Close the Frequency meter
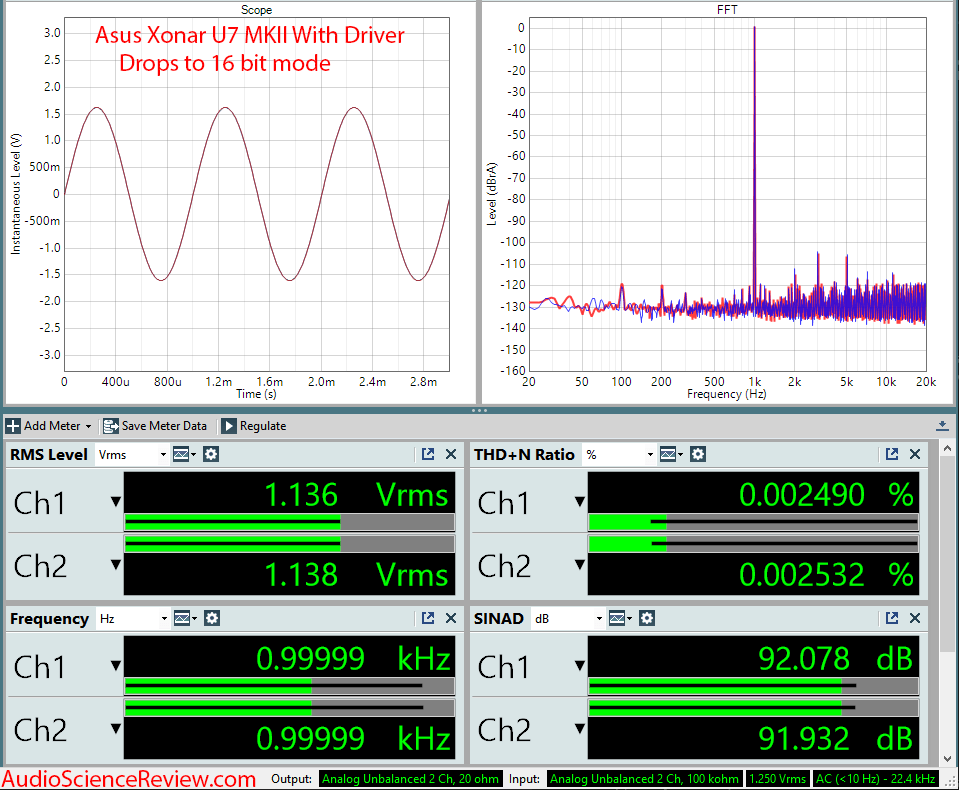This screenshot has width=959, height=790. pyautogui.click(x=451, y=618)
